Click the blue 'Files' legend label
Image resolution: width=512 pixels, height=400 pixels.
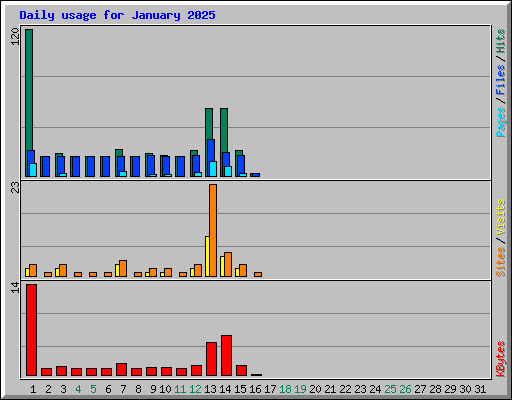point(500,79)
